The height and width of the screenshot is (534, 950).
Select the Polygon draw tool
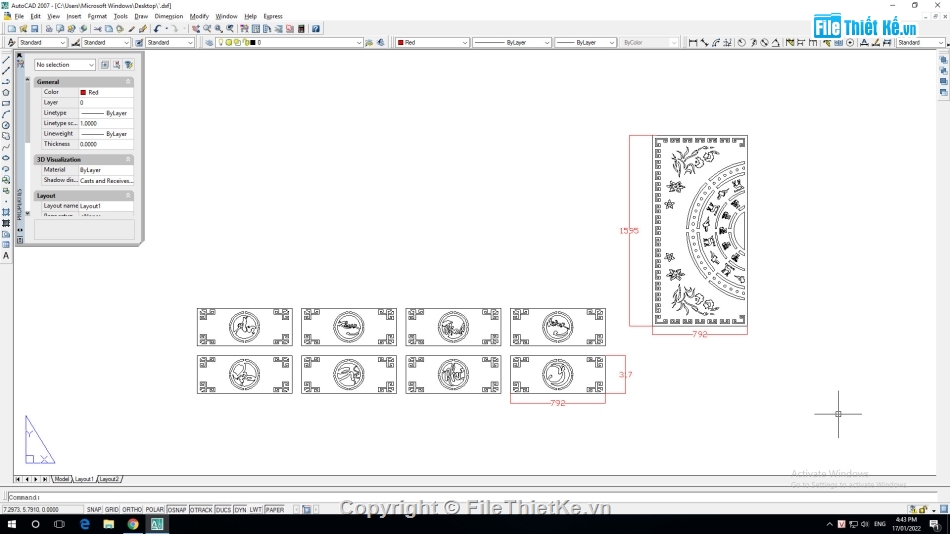(x=6, y=93)
